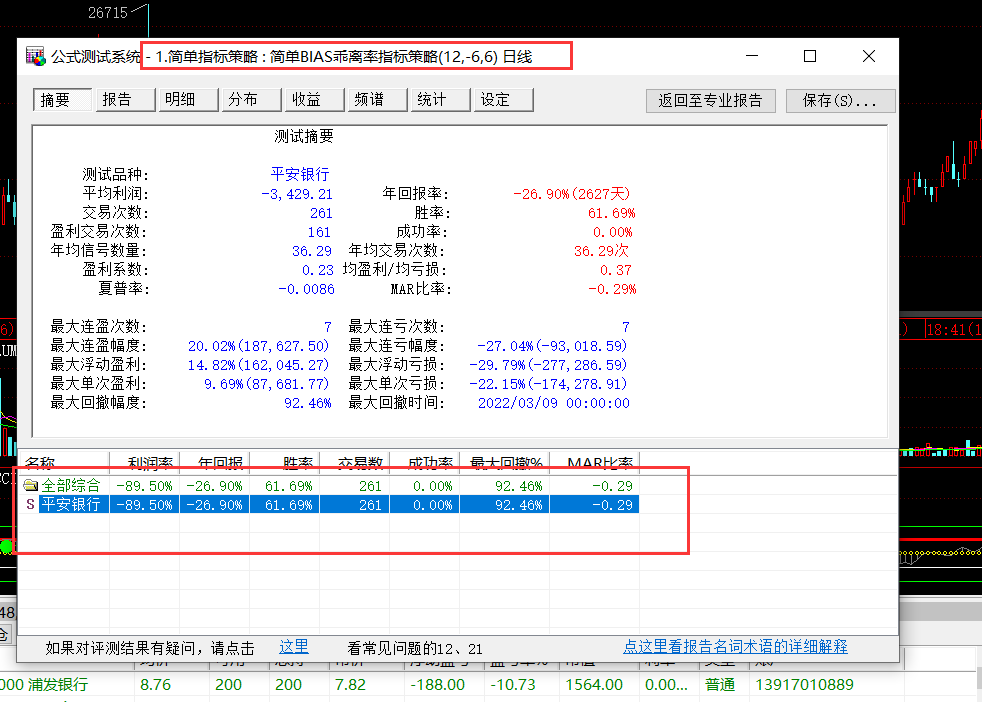The height and width of the screenshot is (702, 982).
Task: Click the 测试摘要 heading text
Action: [x=304, y=137]
